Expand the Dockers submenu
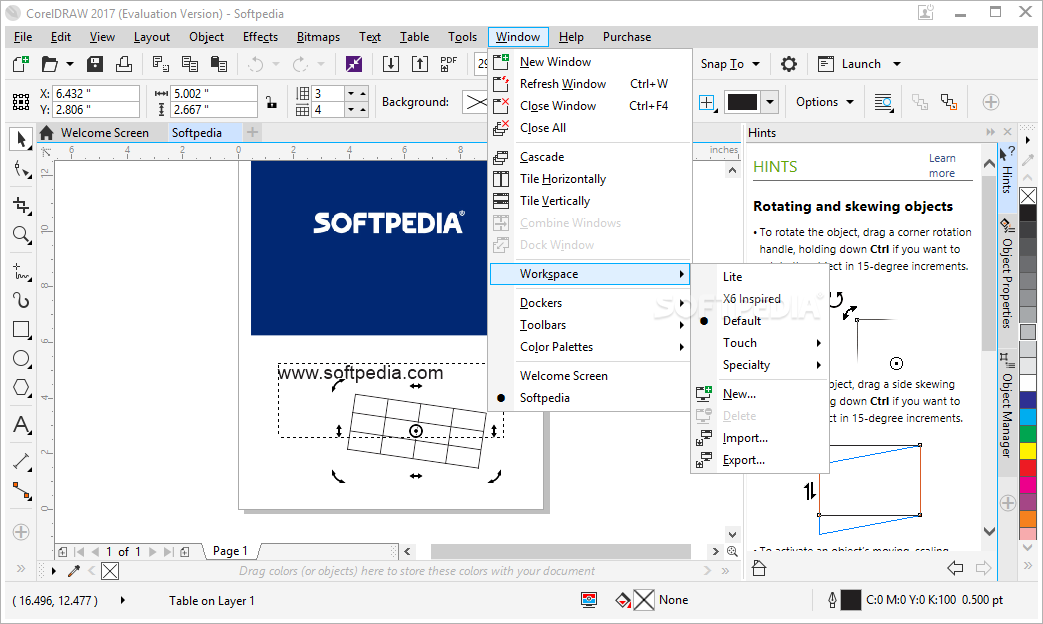1043x624 pixels. click(x=589, y=303)
